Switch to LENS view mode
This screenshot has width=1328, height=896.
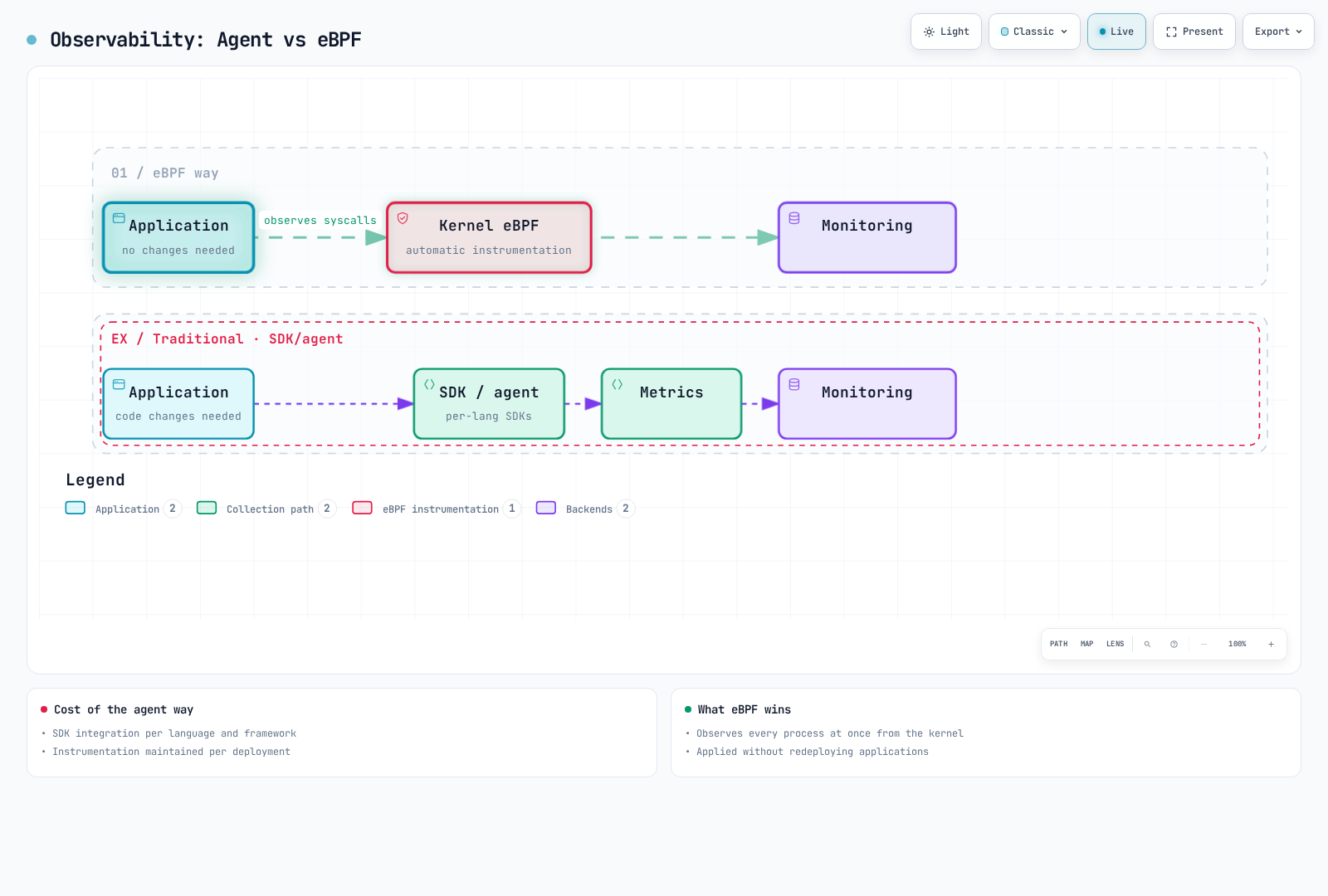click(x=1115, y=644)
